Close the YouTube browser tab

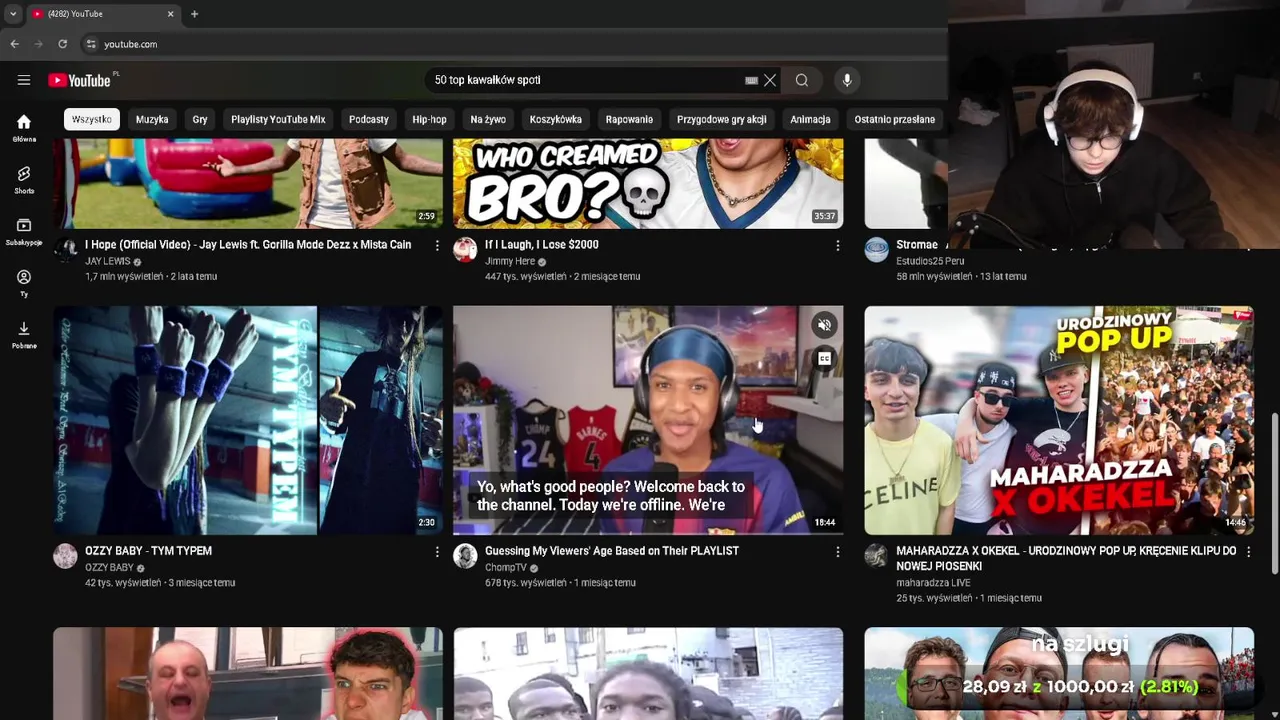click(170, 14)
